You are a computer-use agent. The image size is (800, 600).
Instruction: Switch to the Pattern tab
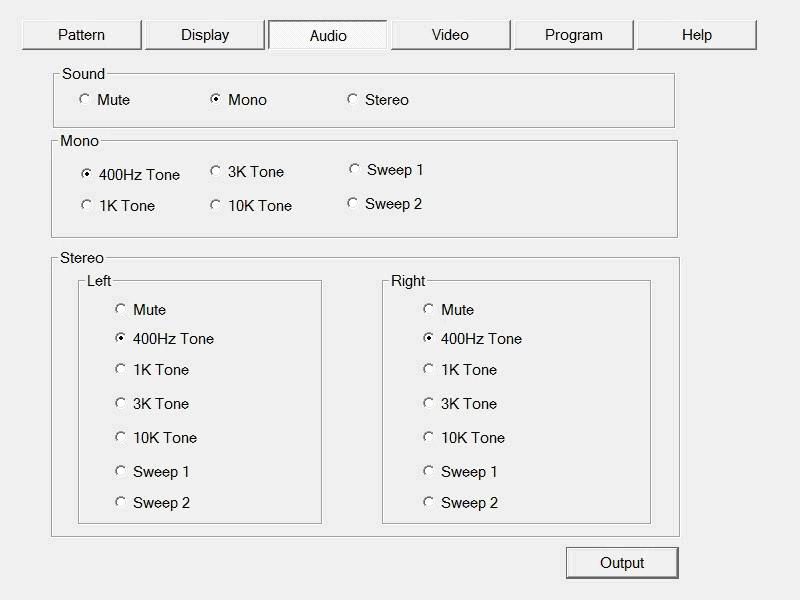(x=82, y=35)
